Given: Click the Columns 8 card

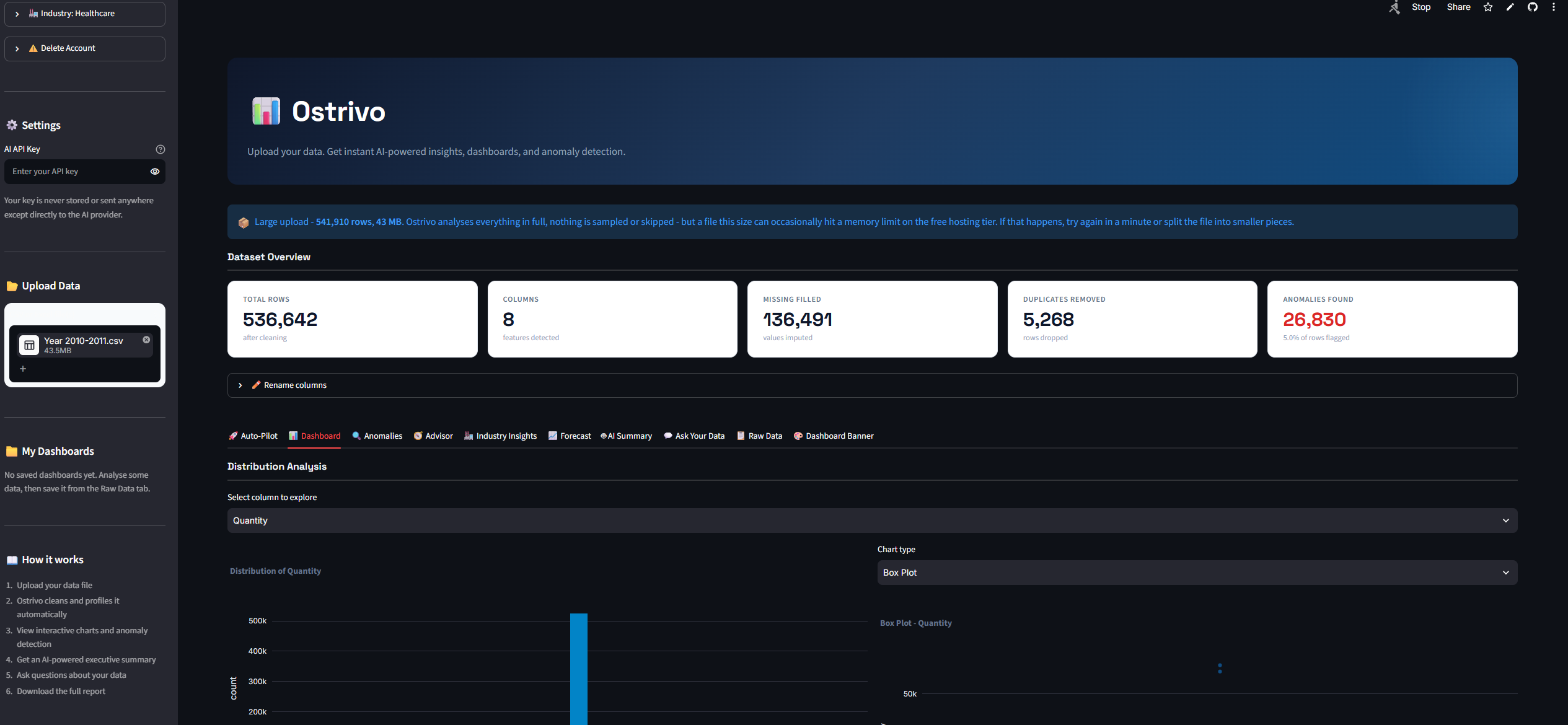Looking at the screenshot, I should pos(612,319).
